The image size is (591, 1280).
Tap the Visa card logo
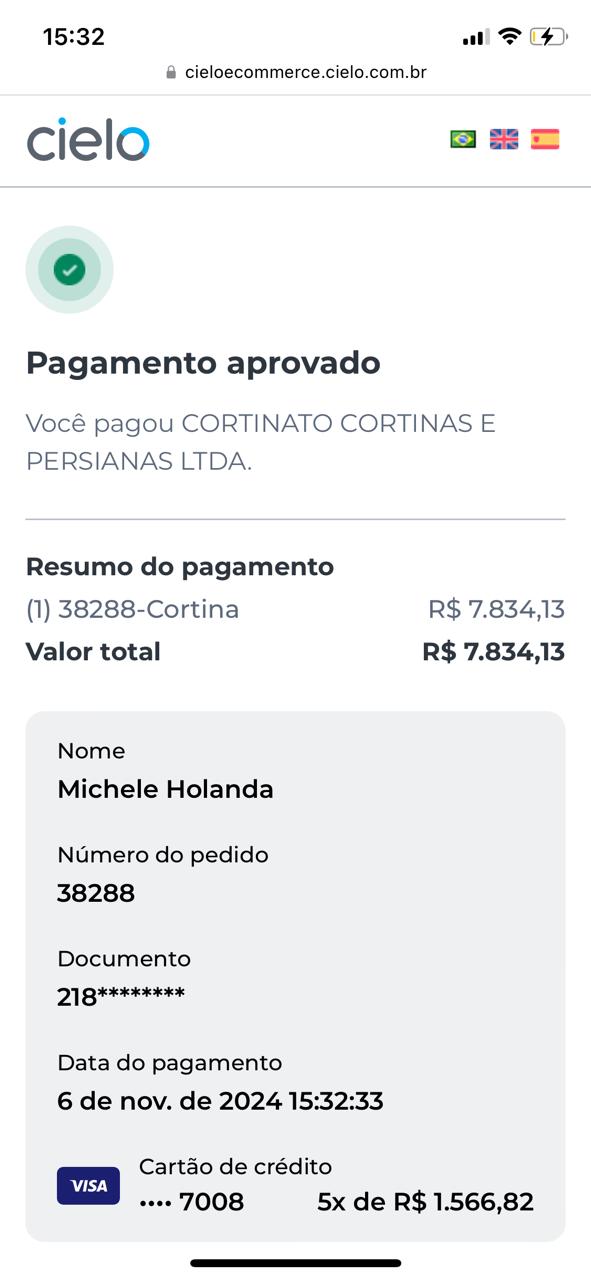(88, 1185)
